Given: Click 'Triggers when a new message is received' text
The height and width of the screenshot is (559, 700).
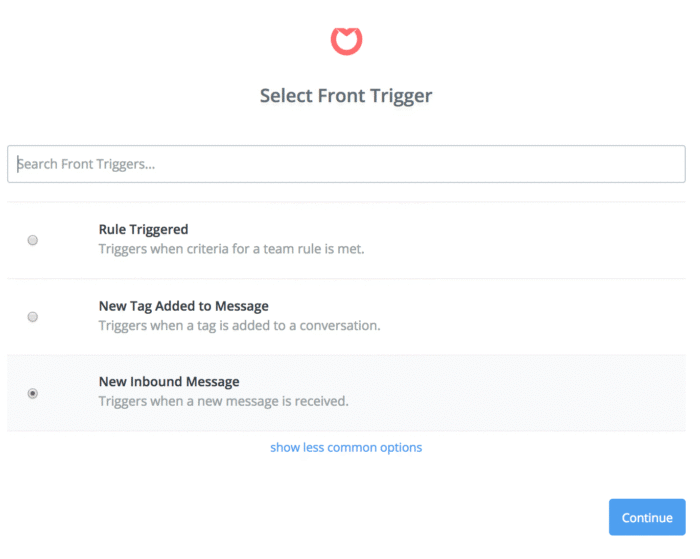Looking at the screenshot, I should (223, 401).
